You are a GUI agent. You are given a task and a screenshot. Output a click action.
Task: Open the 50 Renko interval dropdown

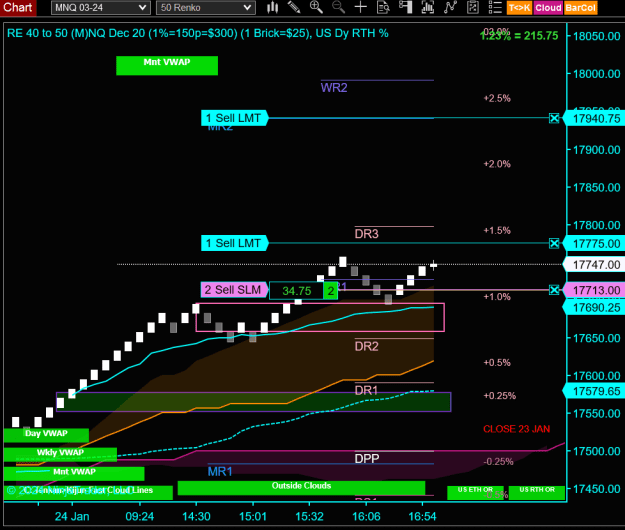tap(206, 8)
